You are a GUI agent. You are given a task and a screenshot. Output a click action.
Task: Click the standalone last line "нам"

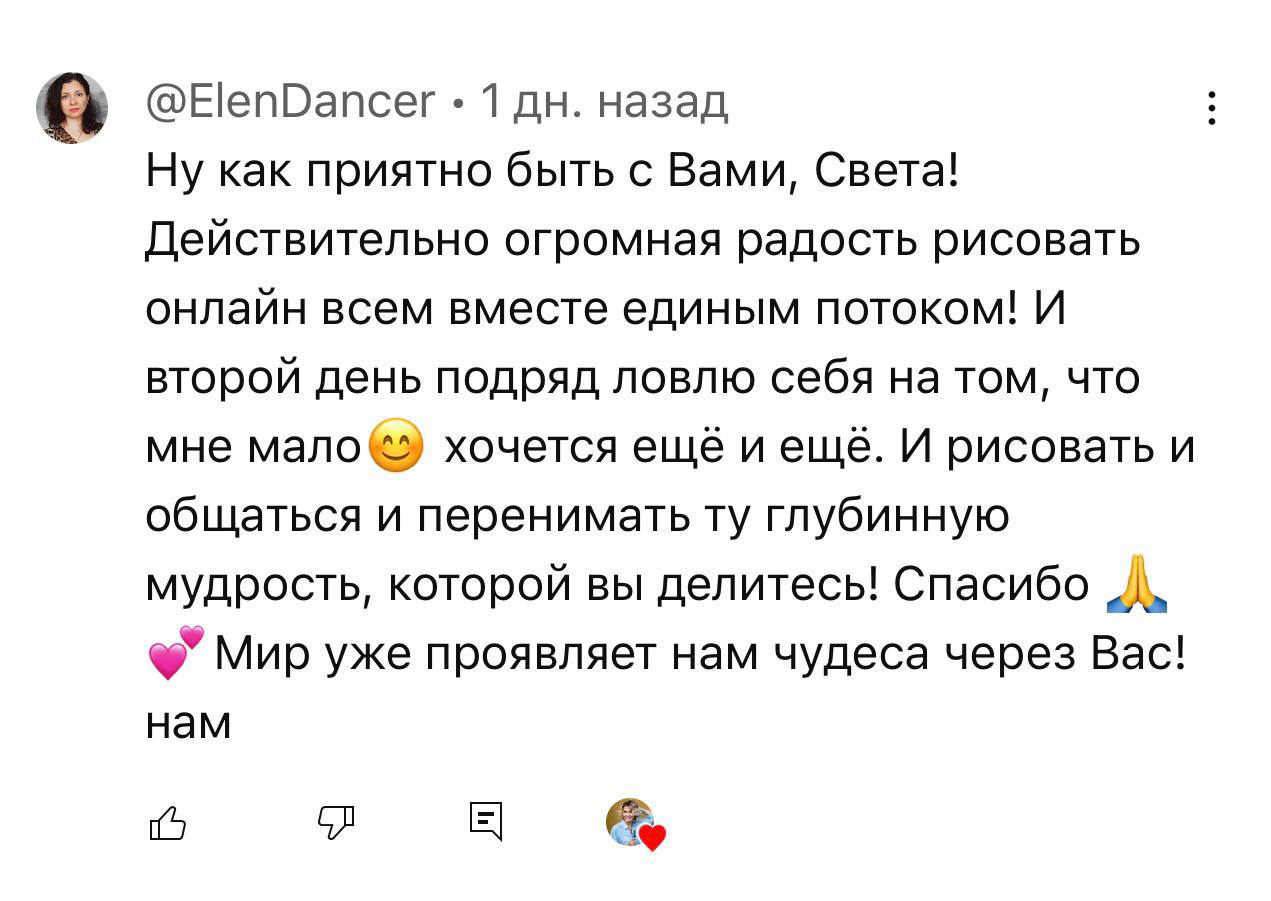188,722
